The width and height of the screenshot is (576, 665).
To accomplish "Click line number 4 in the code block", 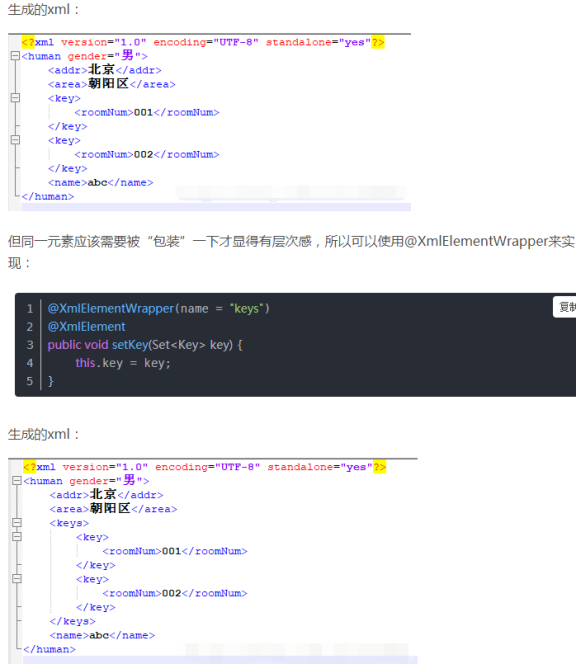I will point(30,363).
